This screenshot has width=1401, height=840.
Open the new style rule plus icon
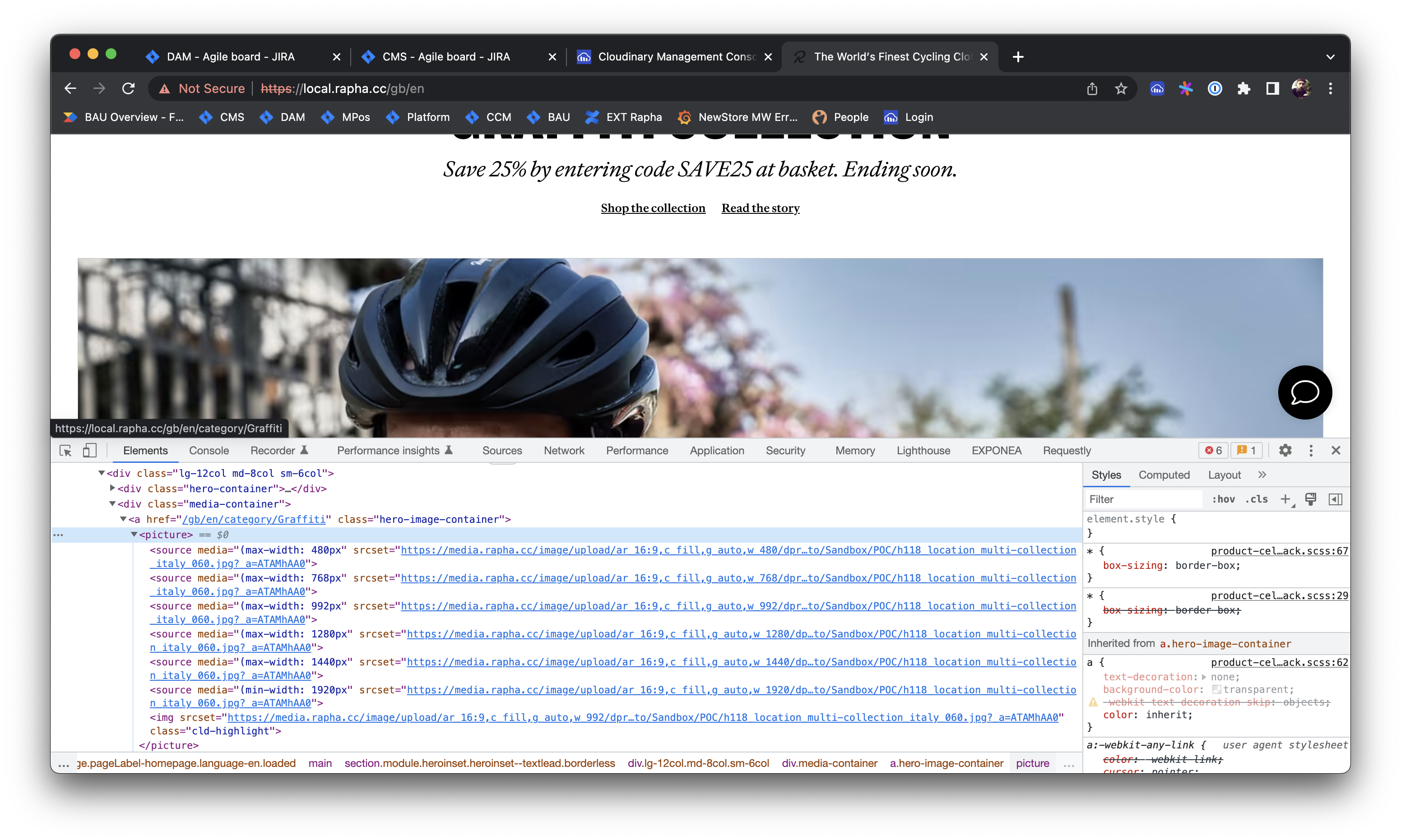coord(1285,499)
